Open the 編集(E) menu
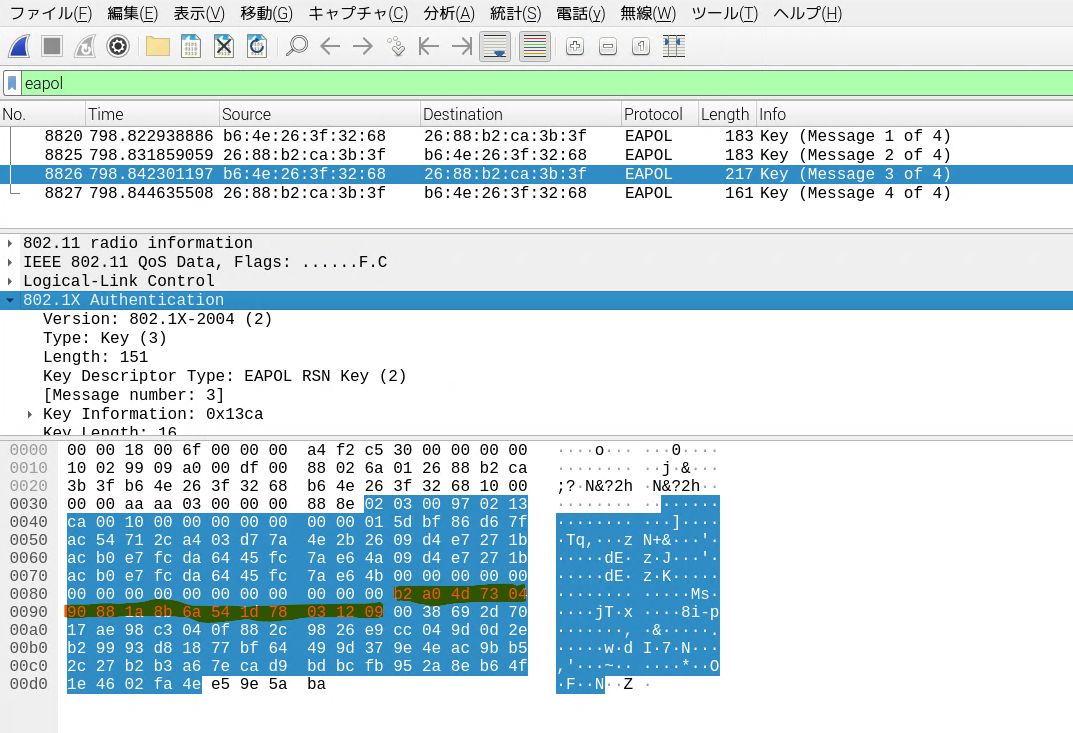This screenshot has width=1073, height=733. (x=133, y=14)
